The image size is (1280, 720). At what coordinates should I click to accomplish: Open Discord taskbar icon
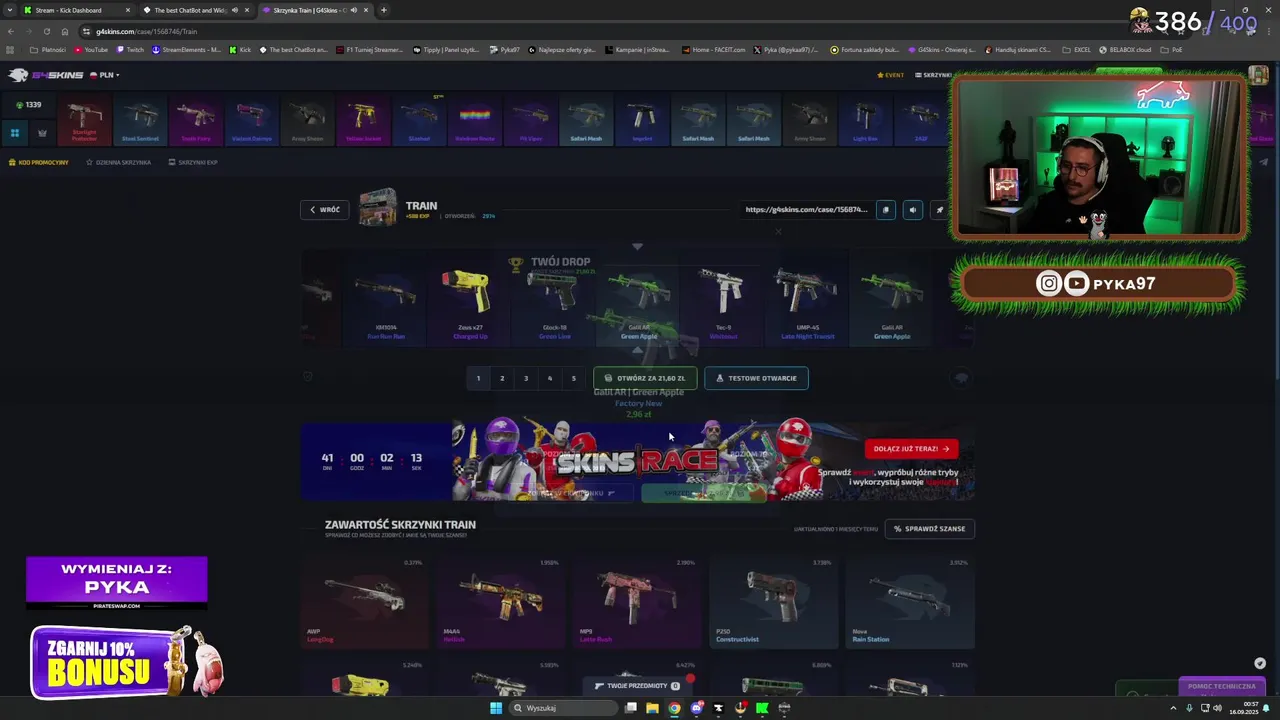(696, 708)
